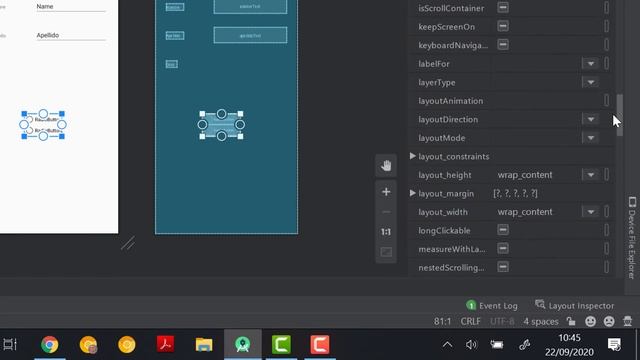Edit the layout_height wrap_content value
640x360 pixels.
pos(525,175)
